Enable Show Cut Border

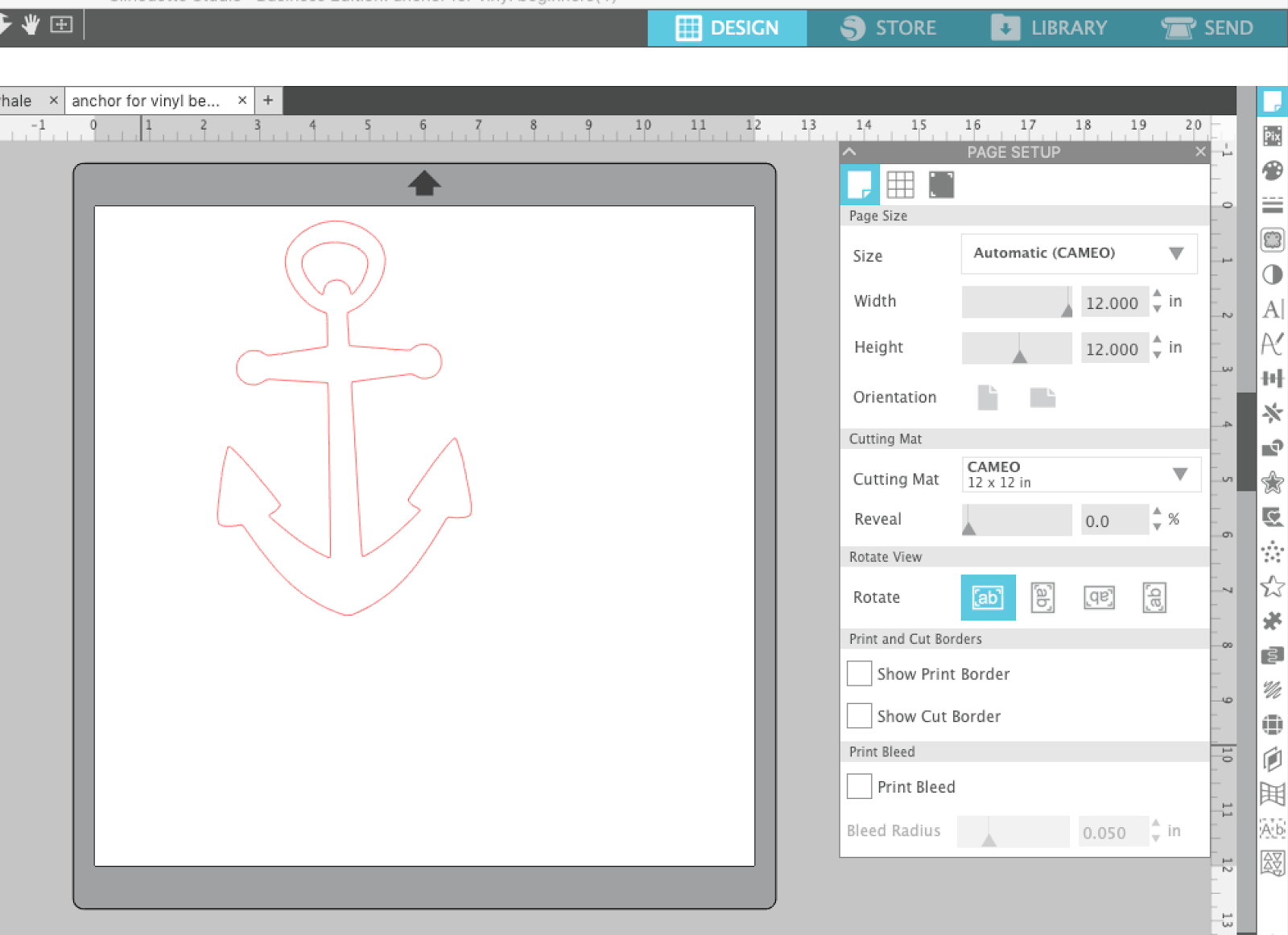[x=858, y=715]
